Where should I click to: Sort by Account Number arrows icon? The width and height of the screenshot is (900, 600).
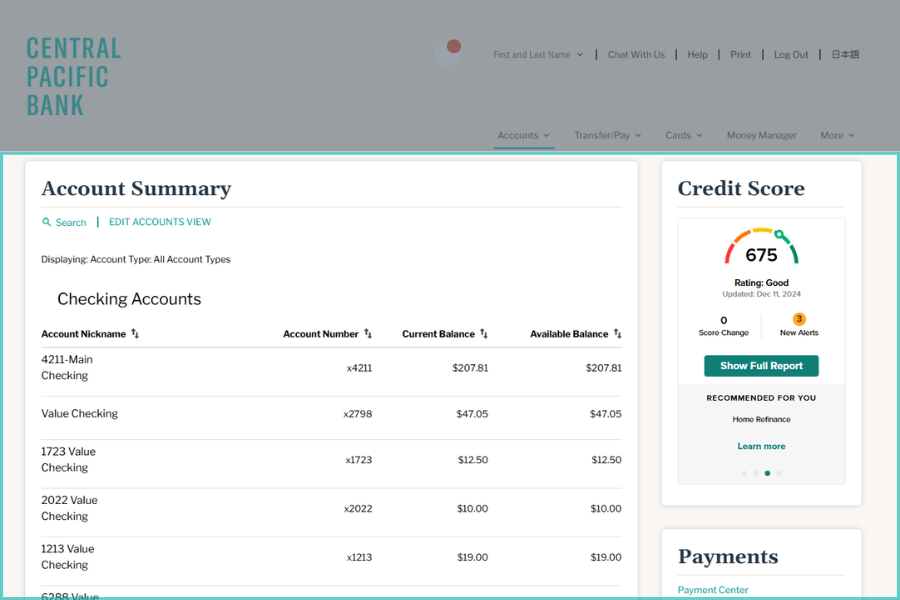pos(368,334)
